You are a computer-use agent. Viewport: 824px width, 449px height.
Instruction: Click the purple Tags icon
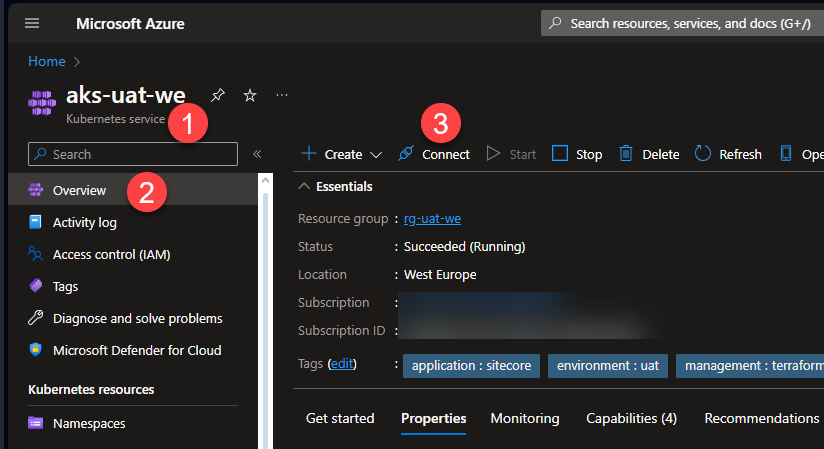(35, 285)
